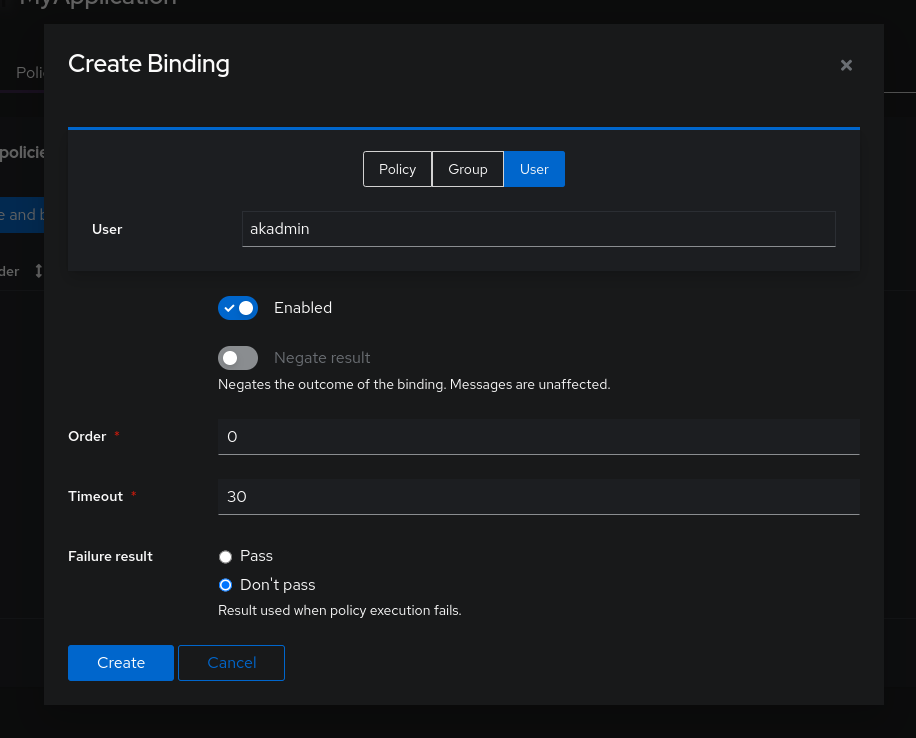Click the Create Binding dialog title

[149, 64]
